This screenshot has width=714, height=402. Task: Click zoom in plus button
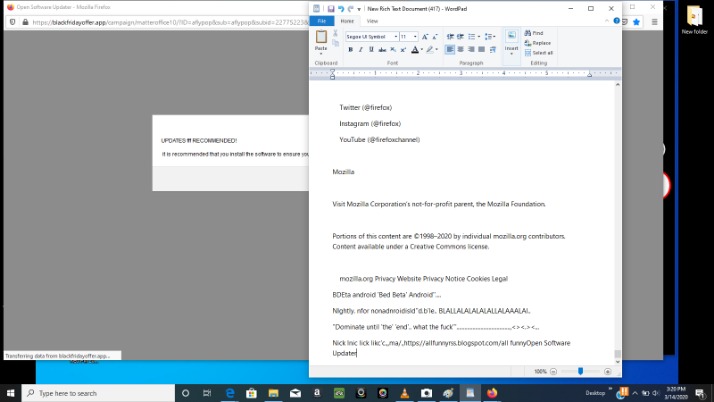(607, 371)
